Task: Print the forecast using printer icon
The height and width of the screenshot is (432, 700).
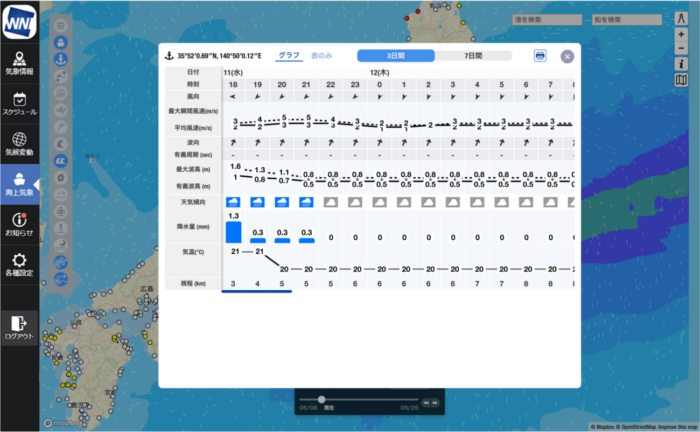Action: (540, 56)
